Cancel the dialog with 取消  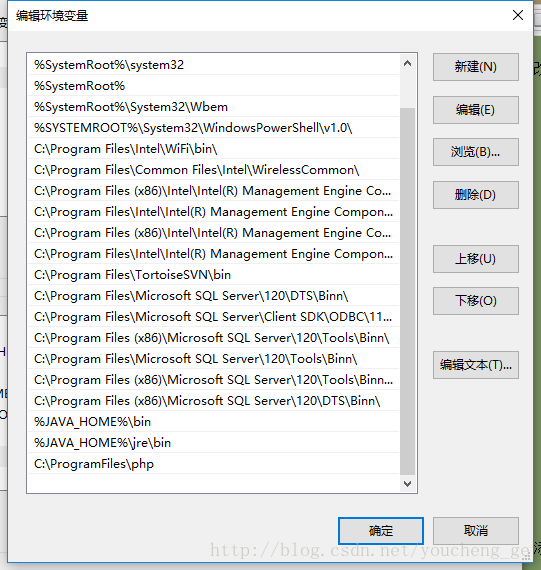(x=476, y=531)
